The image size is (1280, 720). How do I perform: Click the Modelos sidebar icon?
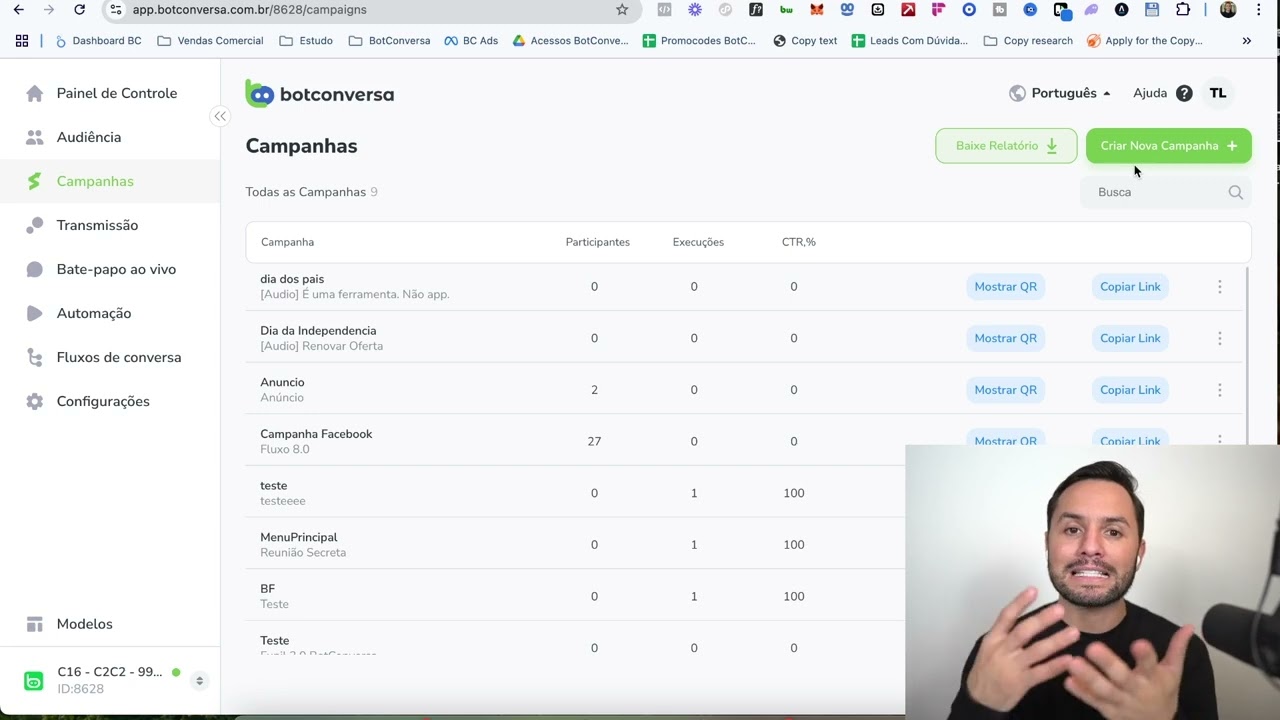(35, 624)
